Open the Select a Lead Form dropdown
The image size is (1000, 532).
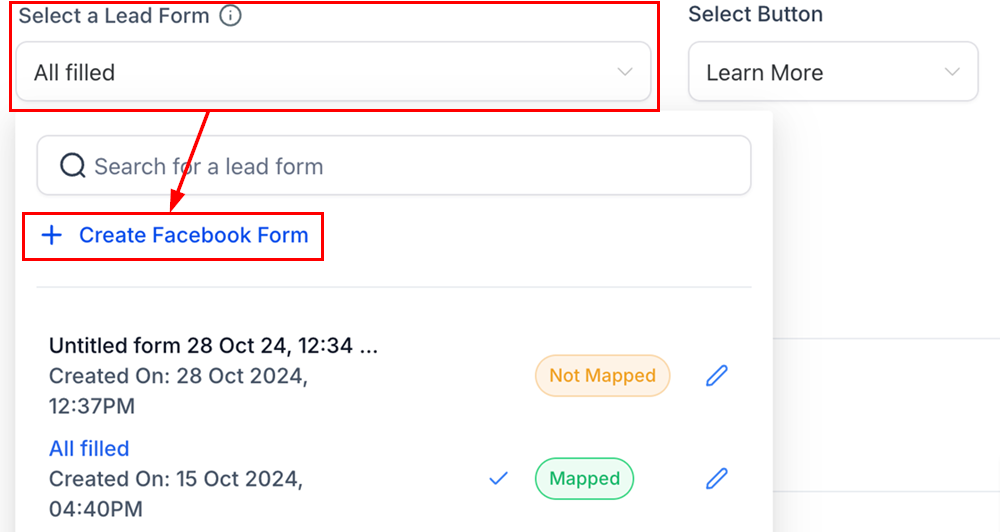tap(333, 71)
